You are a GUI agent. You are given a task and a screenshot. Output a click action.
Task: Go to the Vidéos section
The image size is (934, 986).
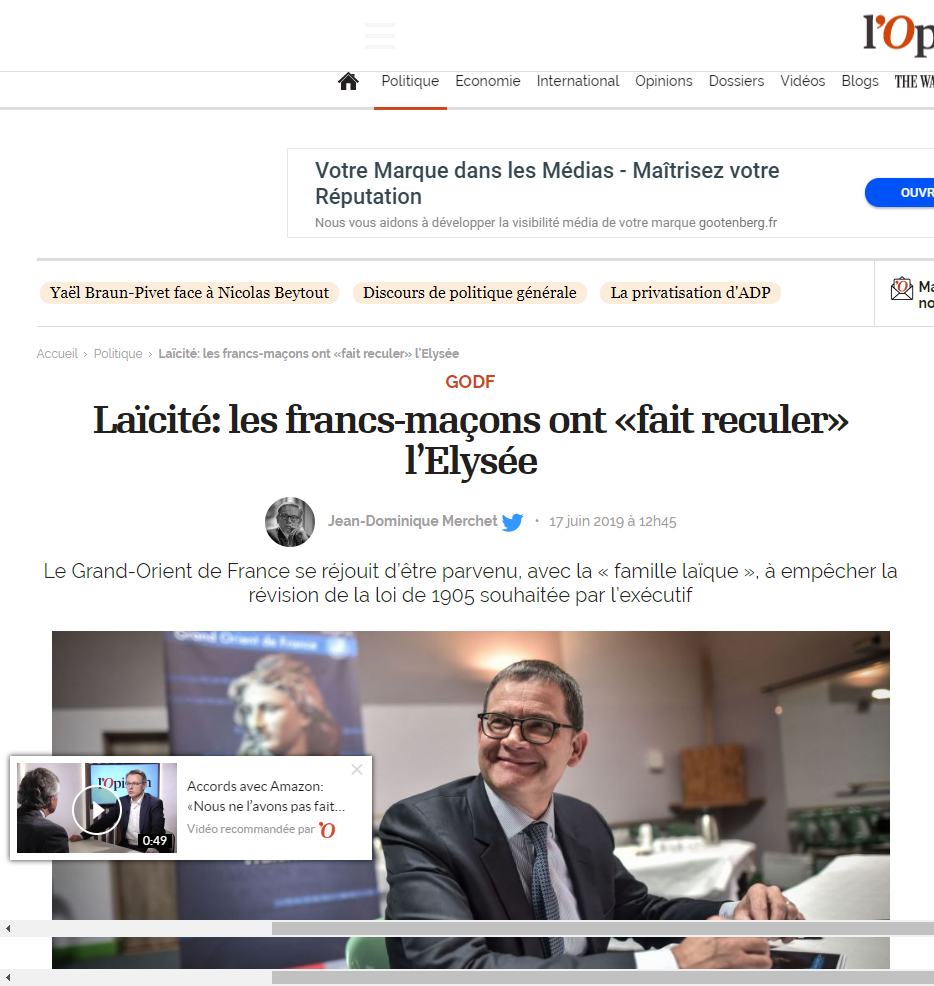coord(803,81)
